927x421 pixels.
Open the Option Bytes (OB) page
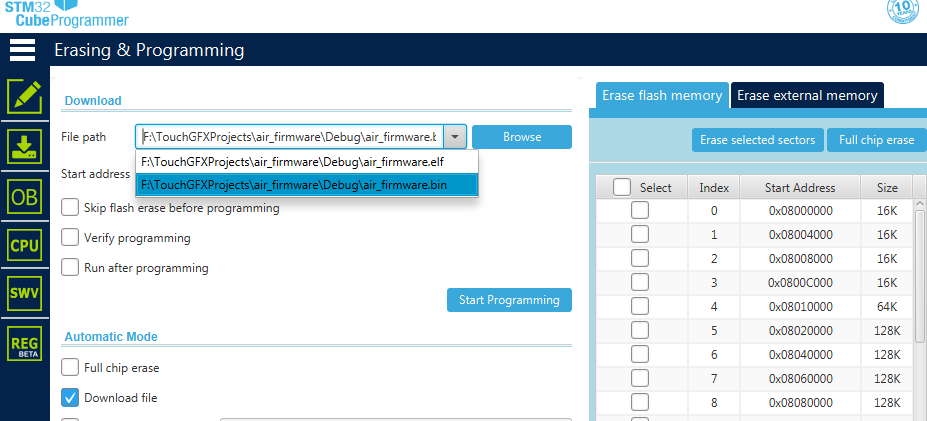(25, 196)
